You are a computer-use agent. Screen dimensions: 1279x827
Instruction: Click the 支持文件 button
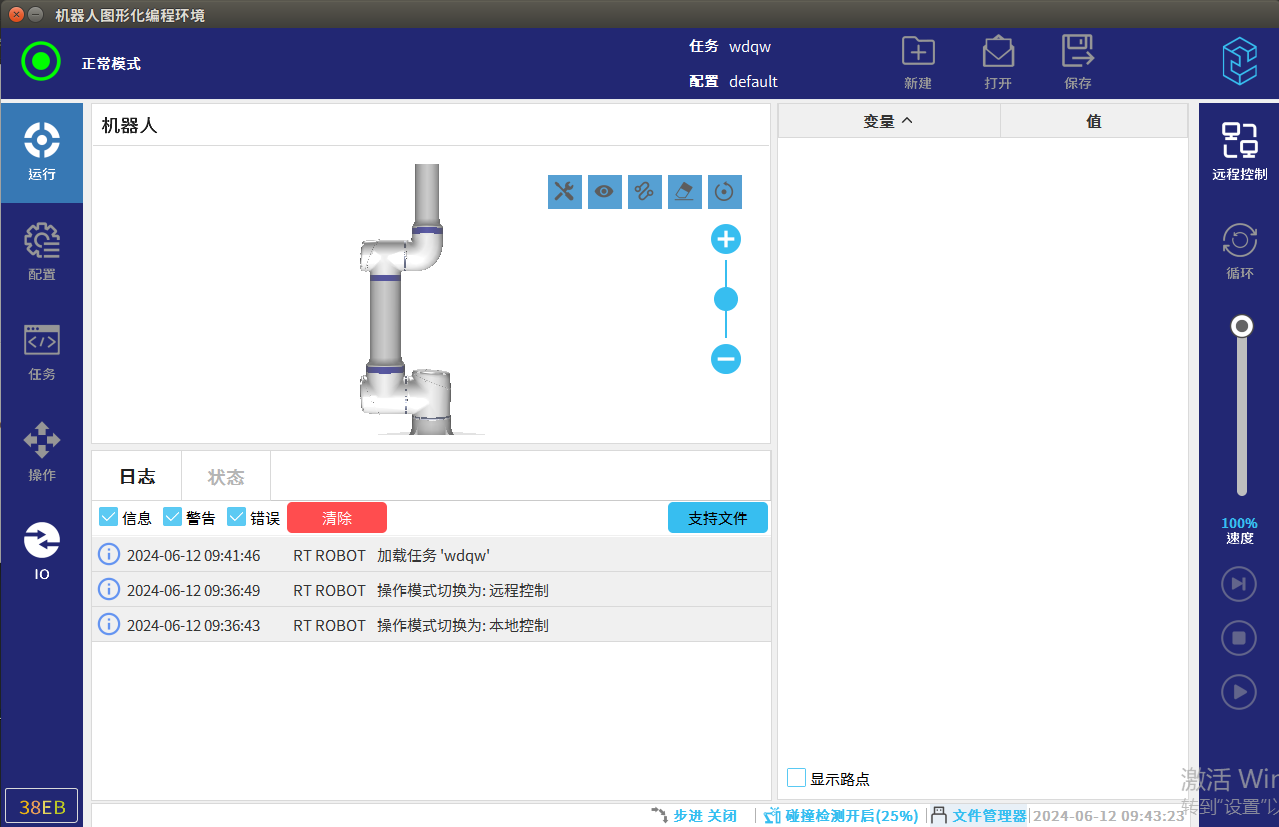717,518
